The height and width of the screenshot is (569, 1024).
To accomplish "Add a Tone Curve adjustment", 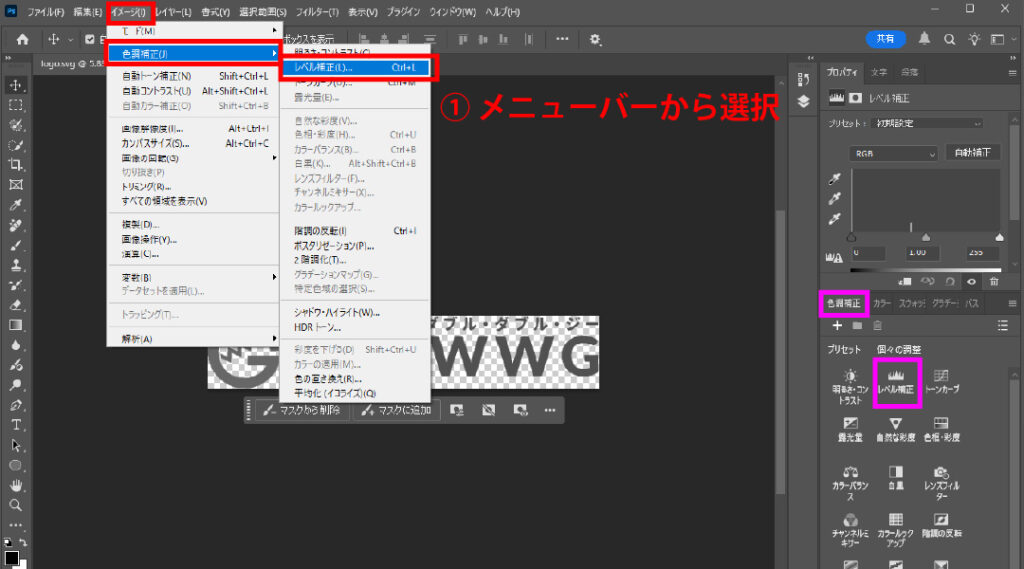I will click(940, 382).
